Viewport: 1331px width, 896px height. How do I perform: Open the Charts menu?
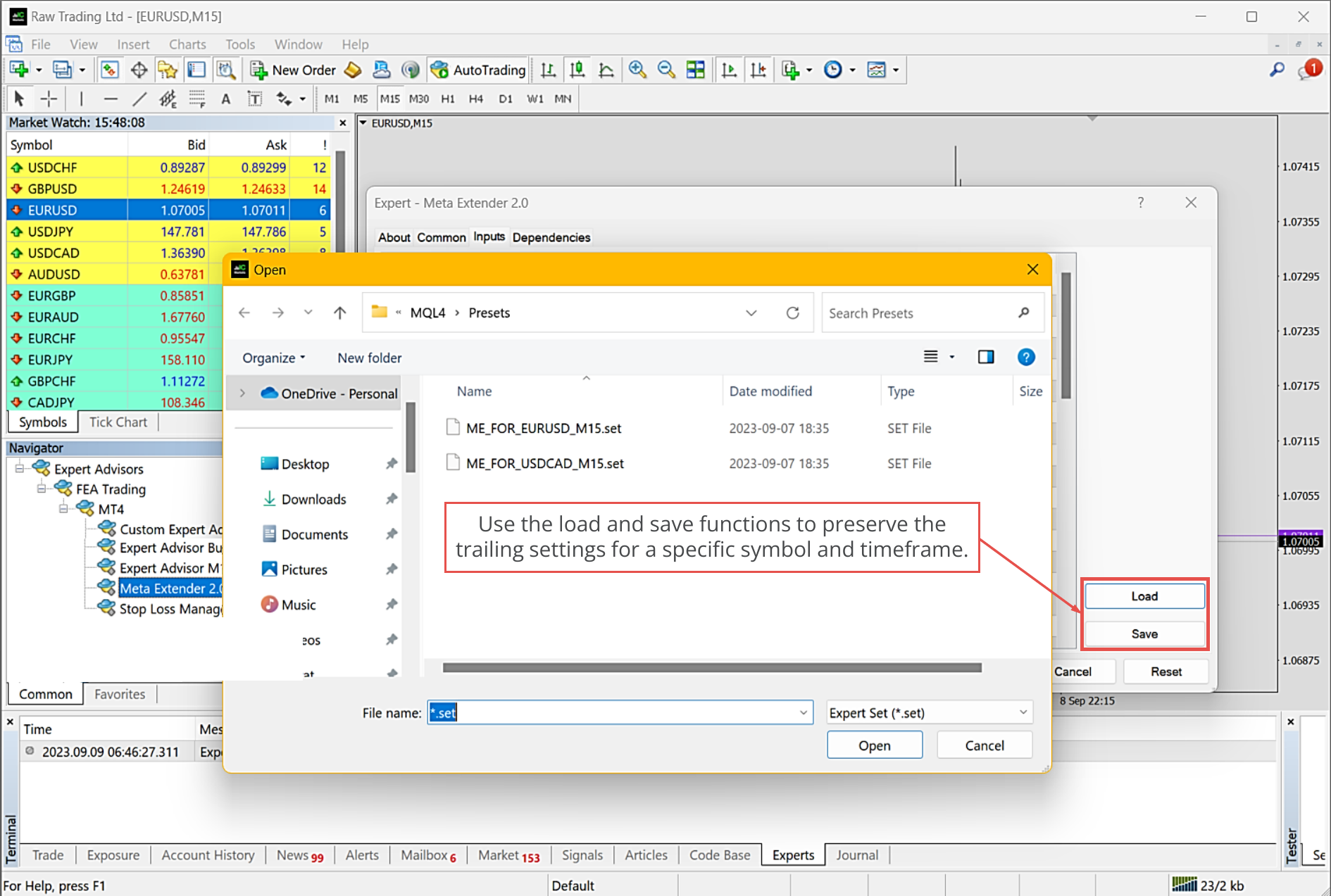tap(187, 44)
